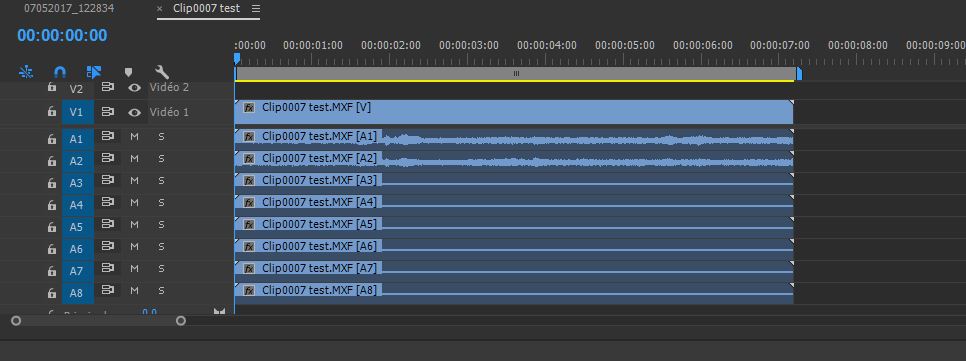
Task: Open the Clip0007 test panel menu
Action: pos(256,9)
